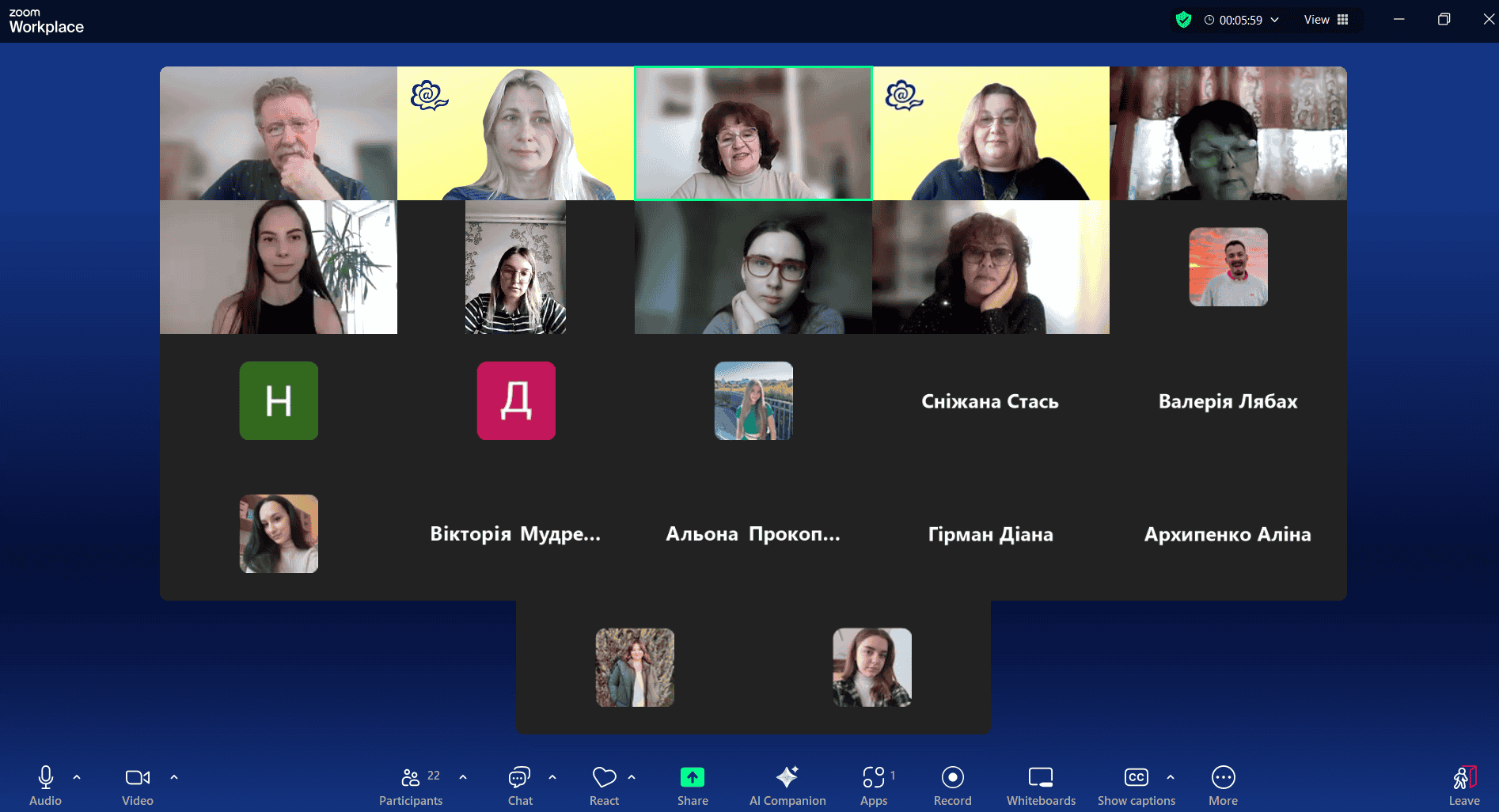1499x812 pixels.
Task: Select the Вікторія Мудре... participant tile
Action: tap(516, 534)
